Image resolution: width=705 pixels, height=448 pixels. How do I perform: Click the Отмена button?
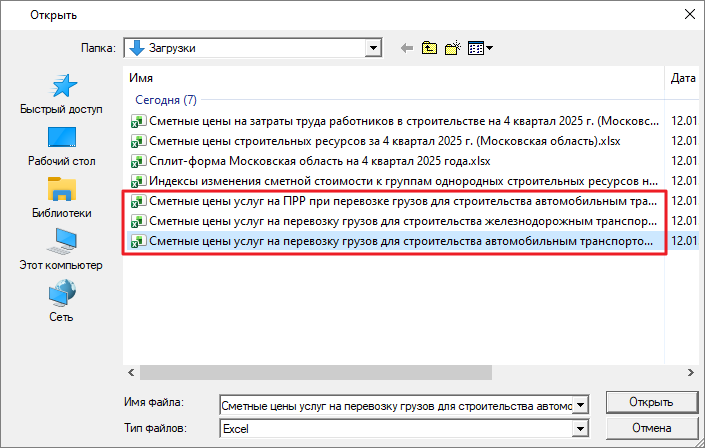[650, 429]
